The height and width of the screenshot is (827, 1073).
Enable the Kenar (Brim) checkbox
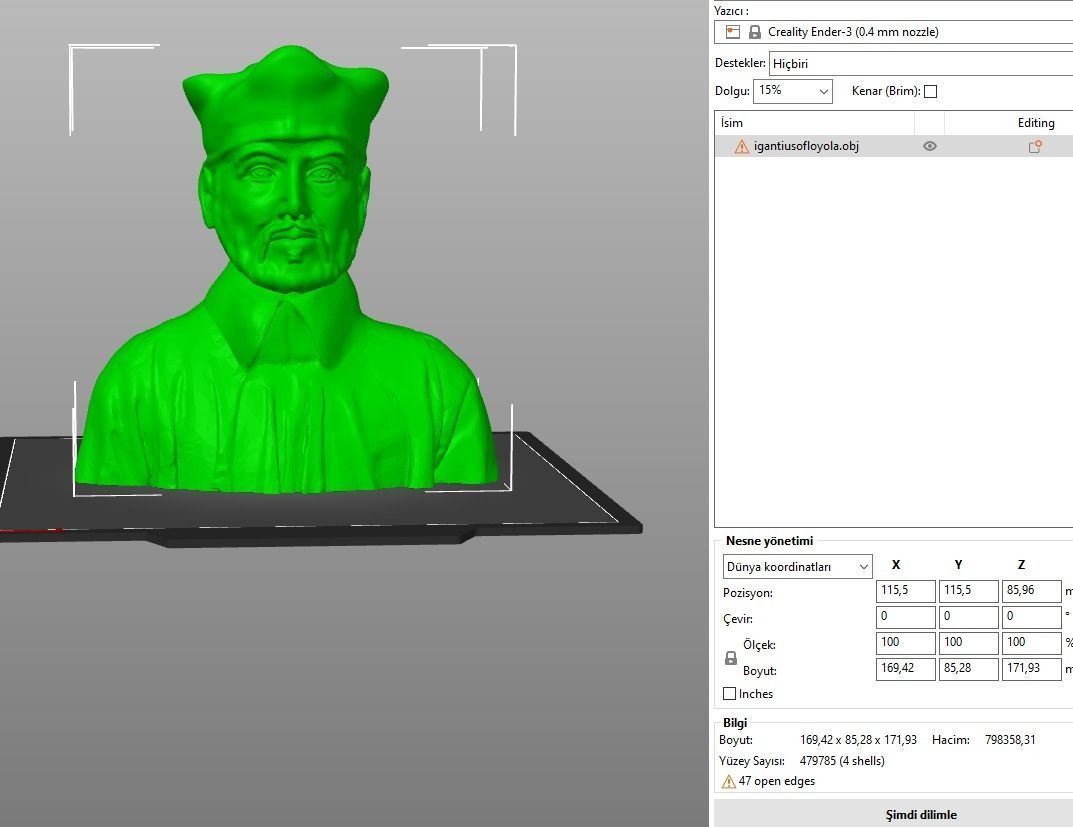tap(930, 91)
